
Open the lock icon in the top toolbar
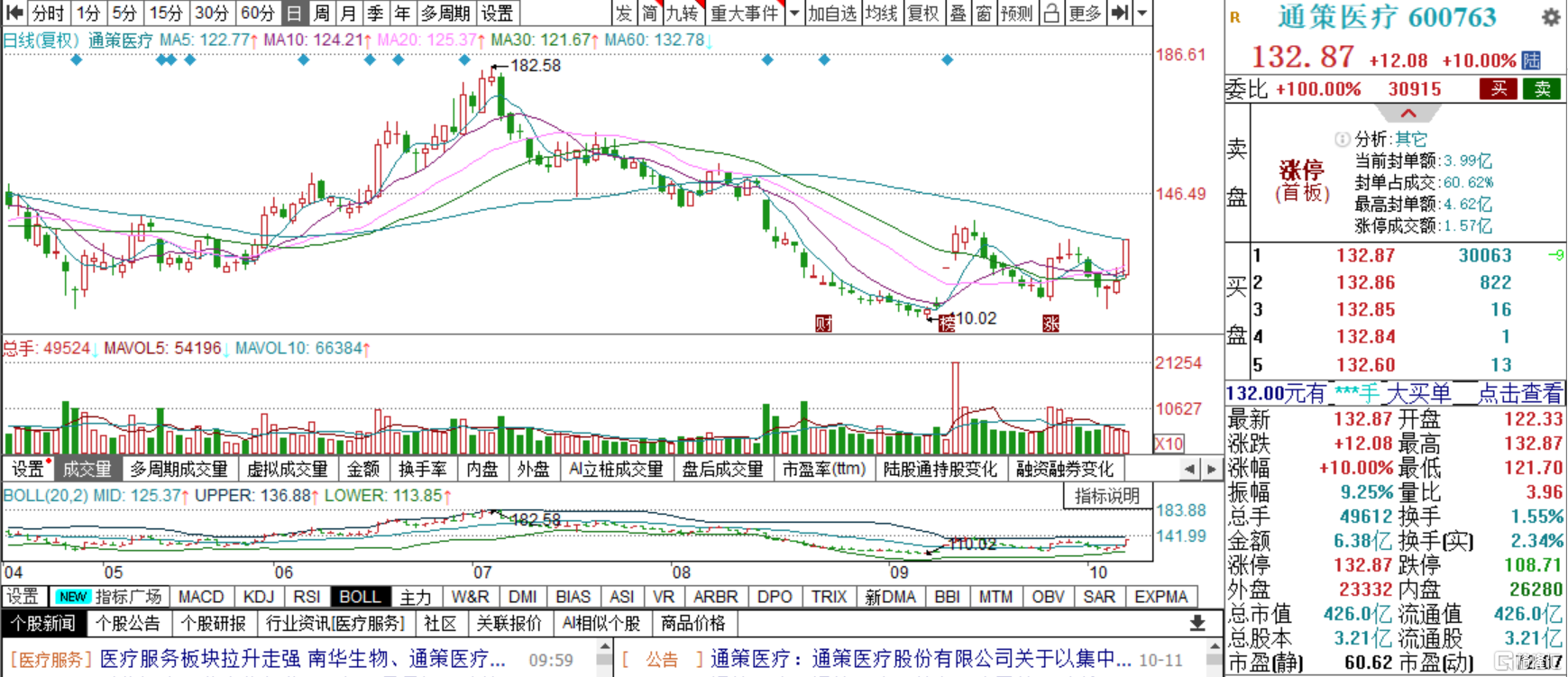coord(1051,13)
